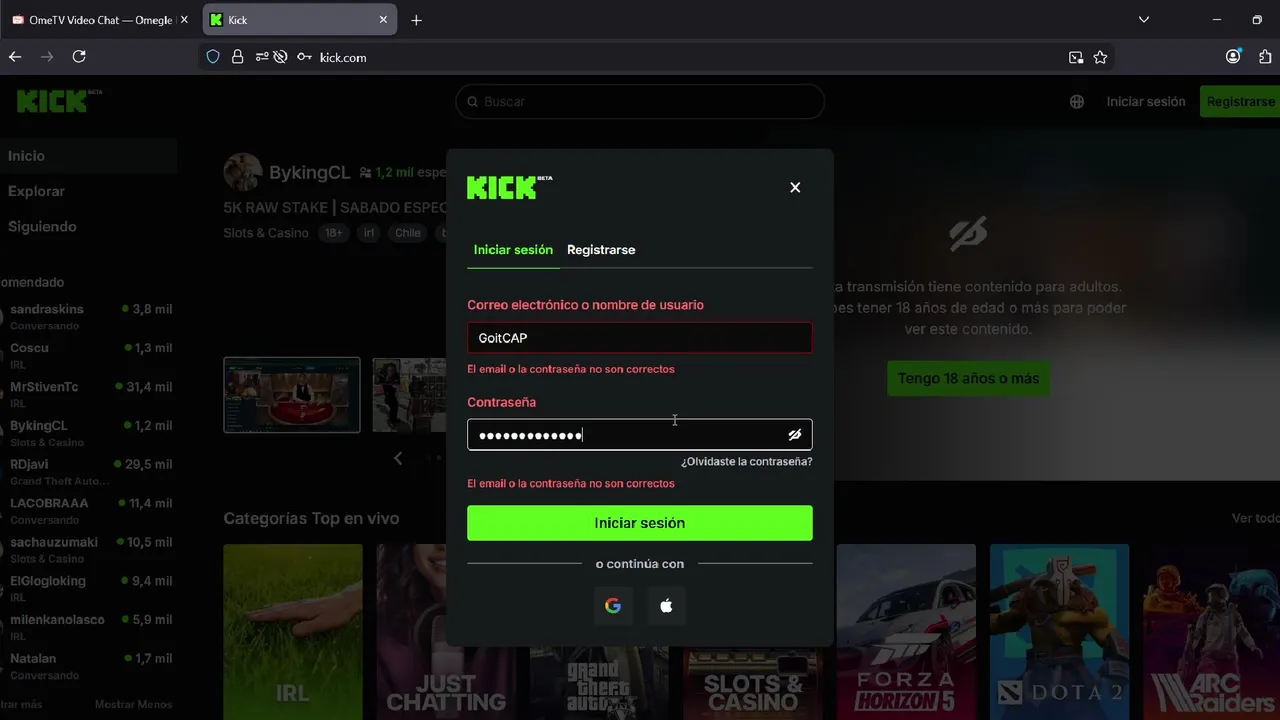Open a new browser tab
The width and height of the screenshot is (1280, 720).
pyautogui.click(x=417, y=20)
